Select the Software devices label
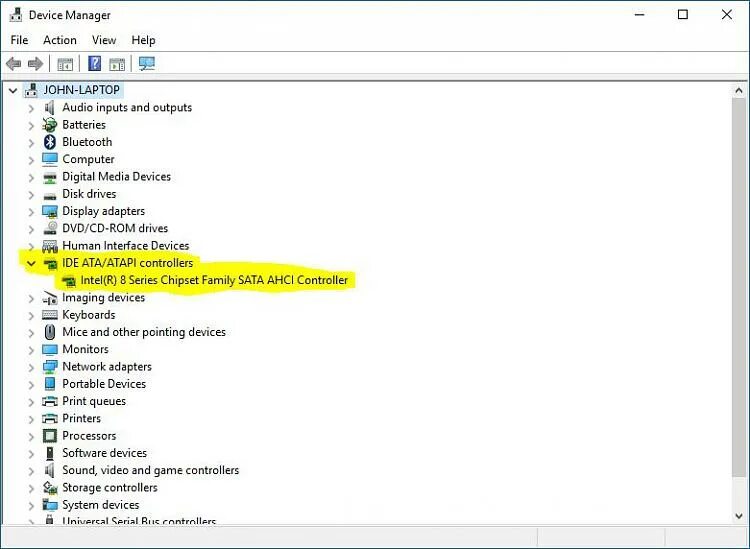This screenshot has height=549, width=750. point(104,453)
